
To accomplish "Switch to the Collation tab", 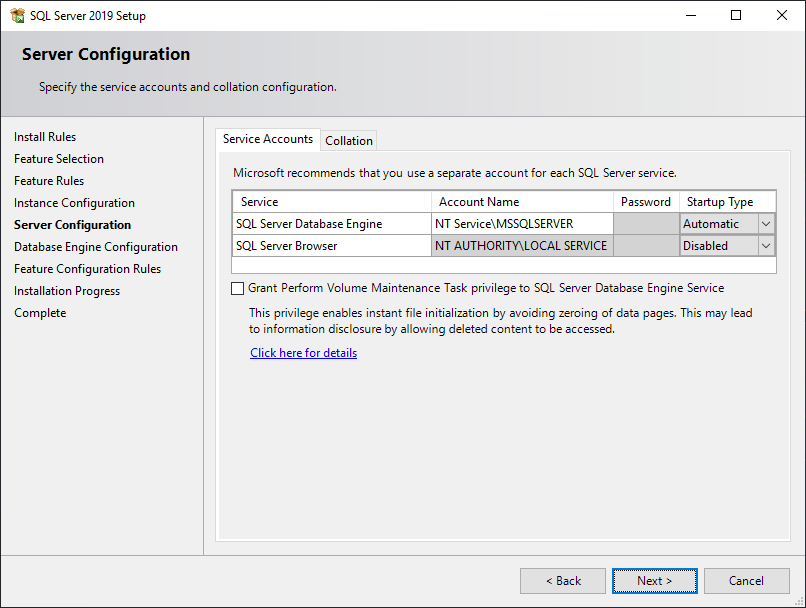I will pyautogui.click(x=349, y=141).
